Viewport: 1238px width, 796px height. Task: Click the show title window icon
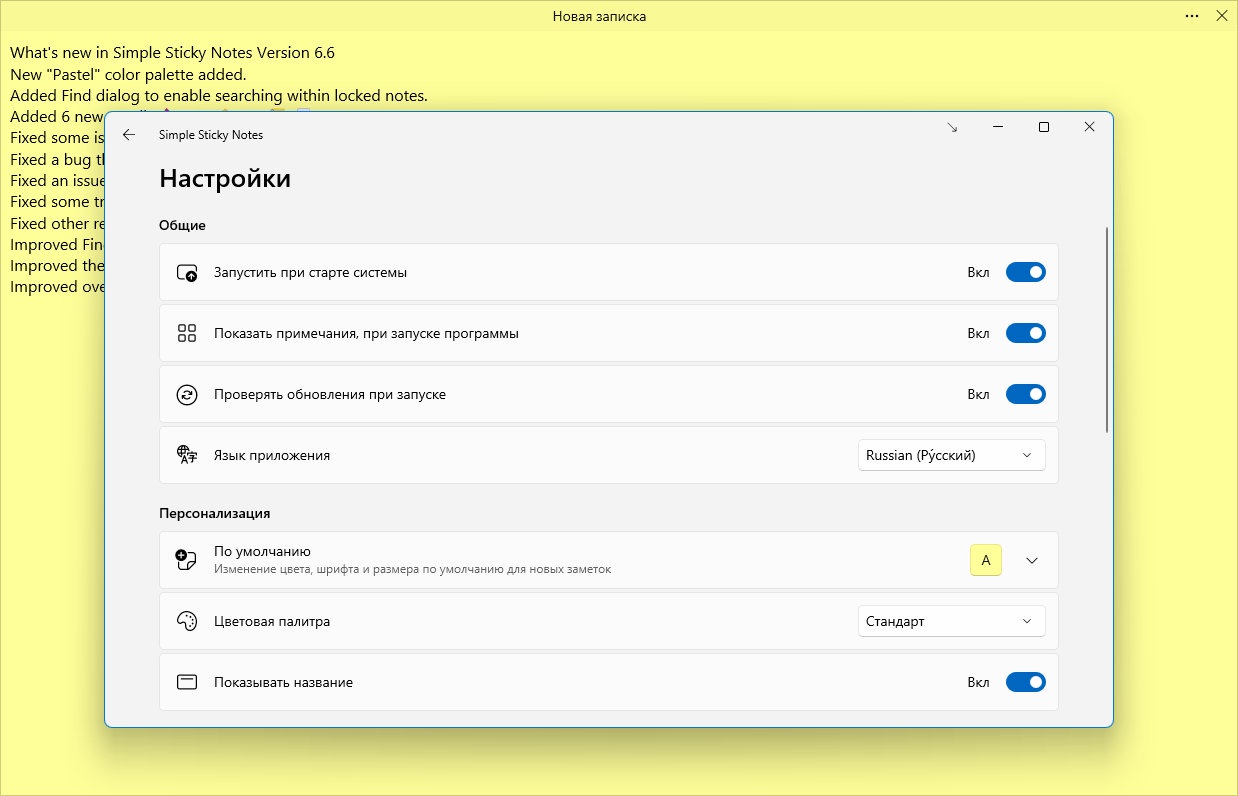[187, 682]
